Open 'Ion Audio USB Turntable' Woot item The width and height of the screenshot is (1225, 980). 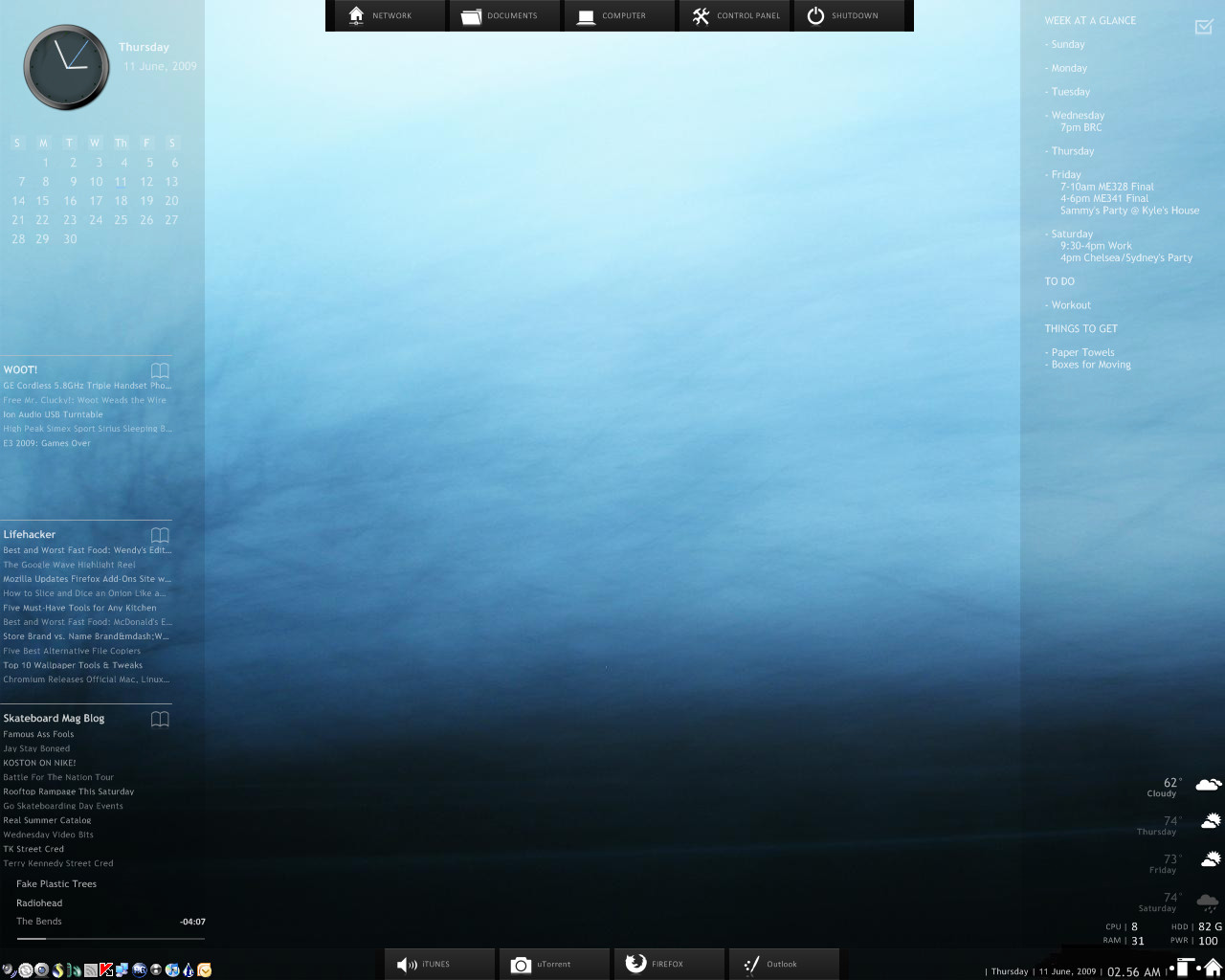pos(53,414)
